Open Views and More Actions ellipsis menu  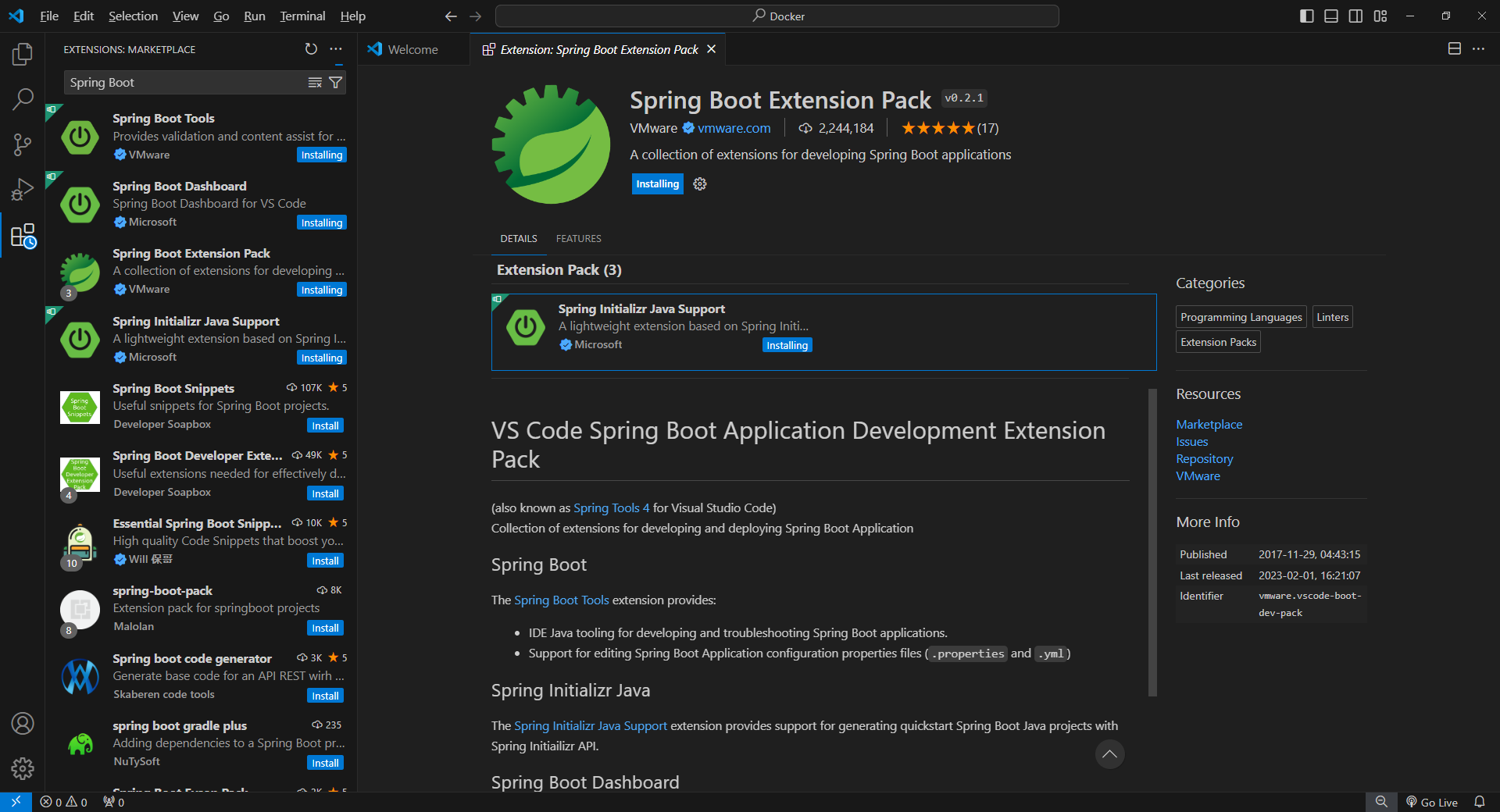click(336, 49)
